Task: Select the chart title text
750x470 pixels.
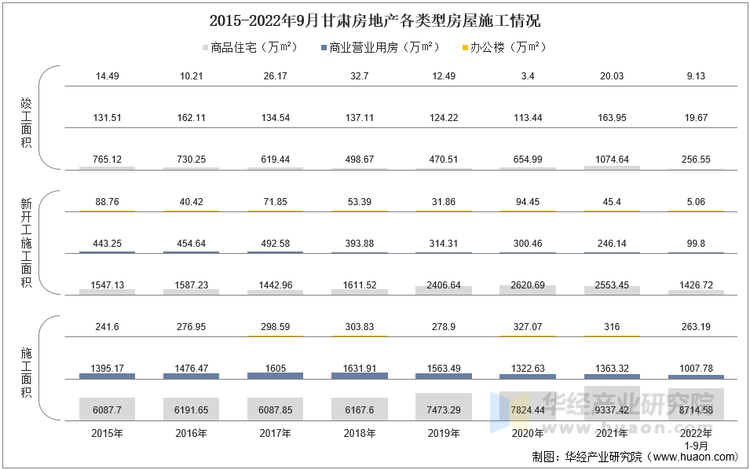Action: [375, 21]
